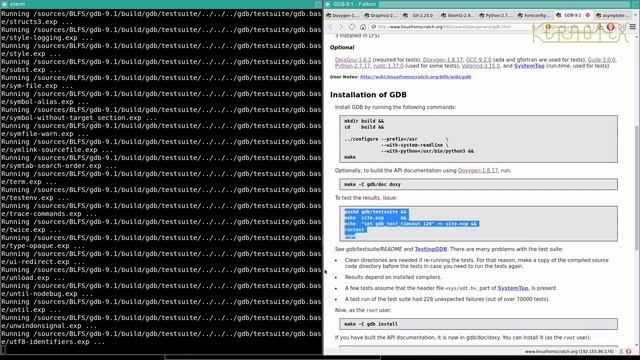Open Doxygen-1.8.17 link in Optional list
Image resolution: width=640 pixels, height=360 pixels.
click(x=443, y=60)
